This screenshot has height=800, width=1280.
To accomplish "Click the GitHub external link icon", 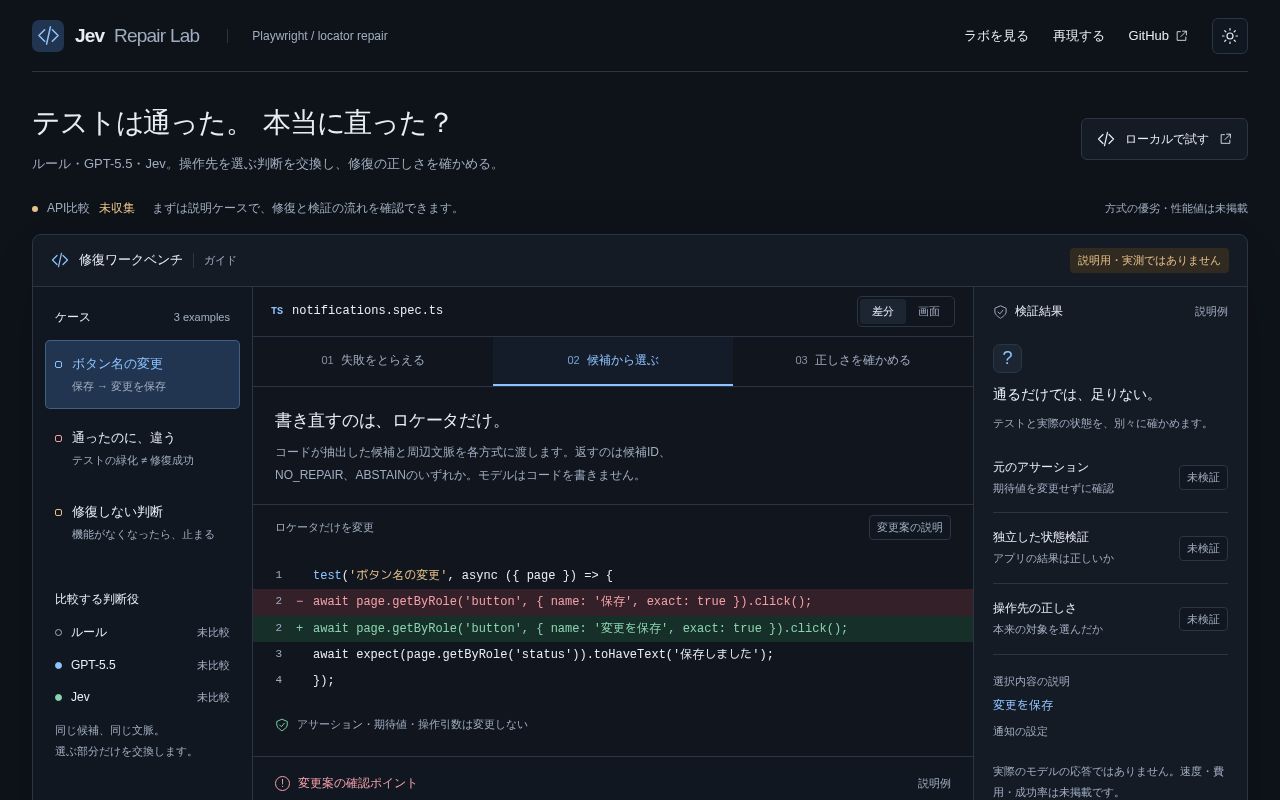I will 1182,36.
